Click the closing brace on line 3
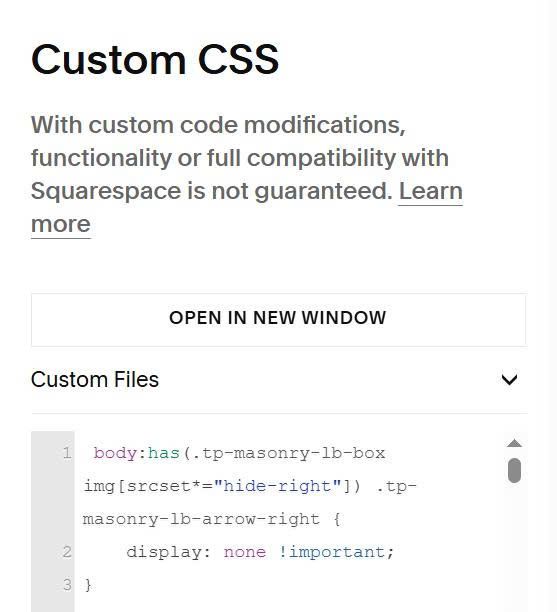The height and width of the screenshot is (612, 557). pyautogui.click(x=88, y=585)
